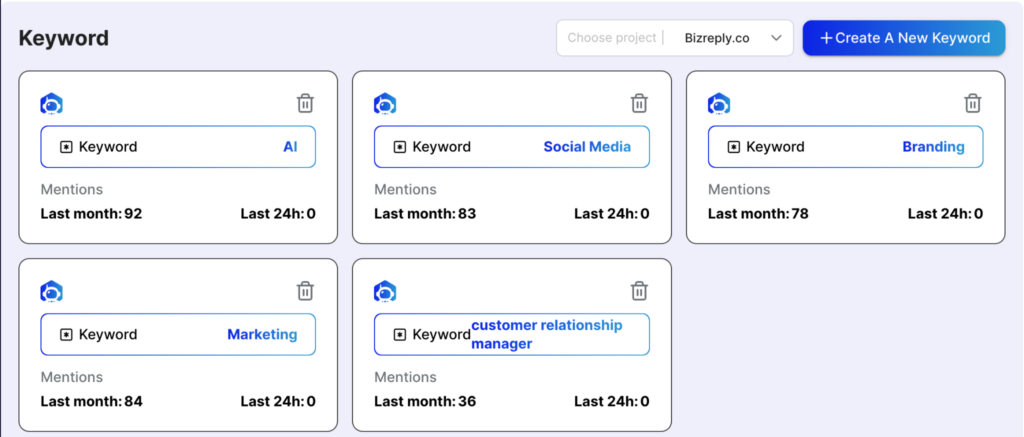The width and height of the screenshot is (1024, 437).
Task: Click the chevron next to Bizreply.co
Action: click(x=776, y=38)
